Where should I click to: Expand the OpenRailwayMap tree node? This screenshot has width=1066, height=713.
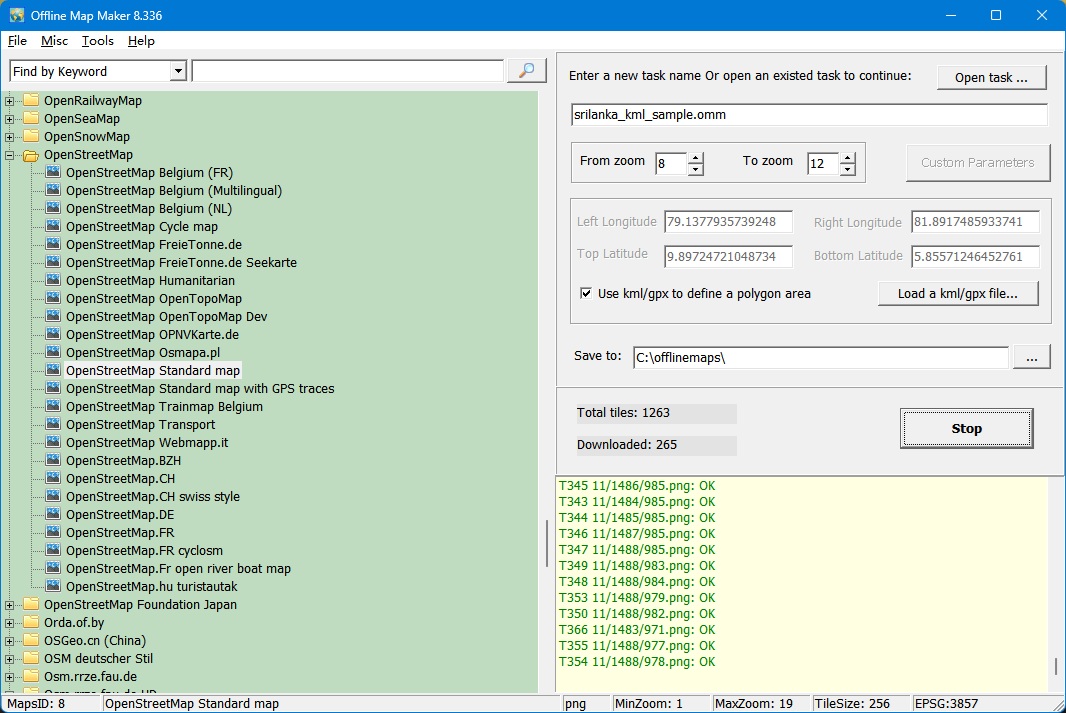tap(10, 101)
